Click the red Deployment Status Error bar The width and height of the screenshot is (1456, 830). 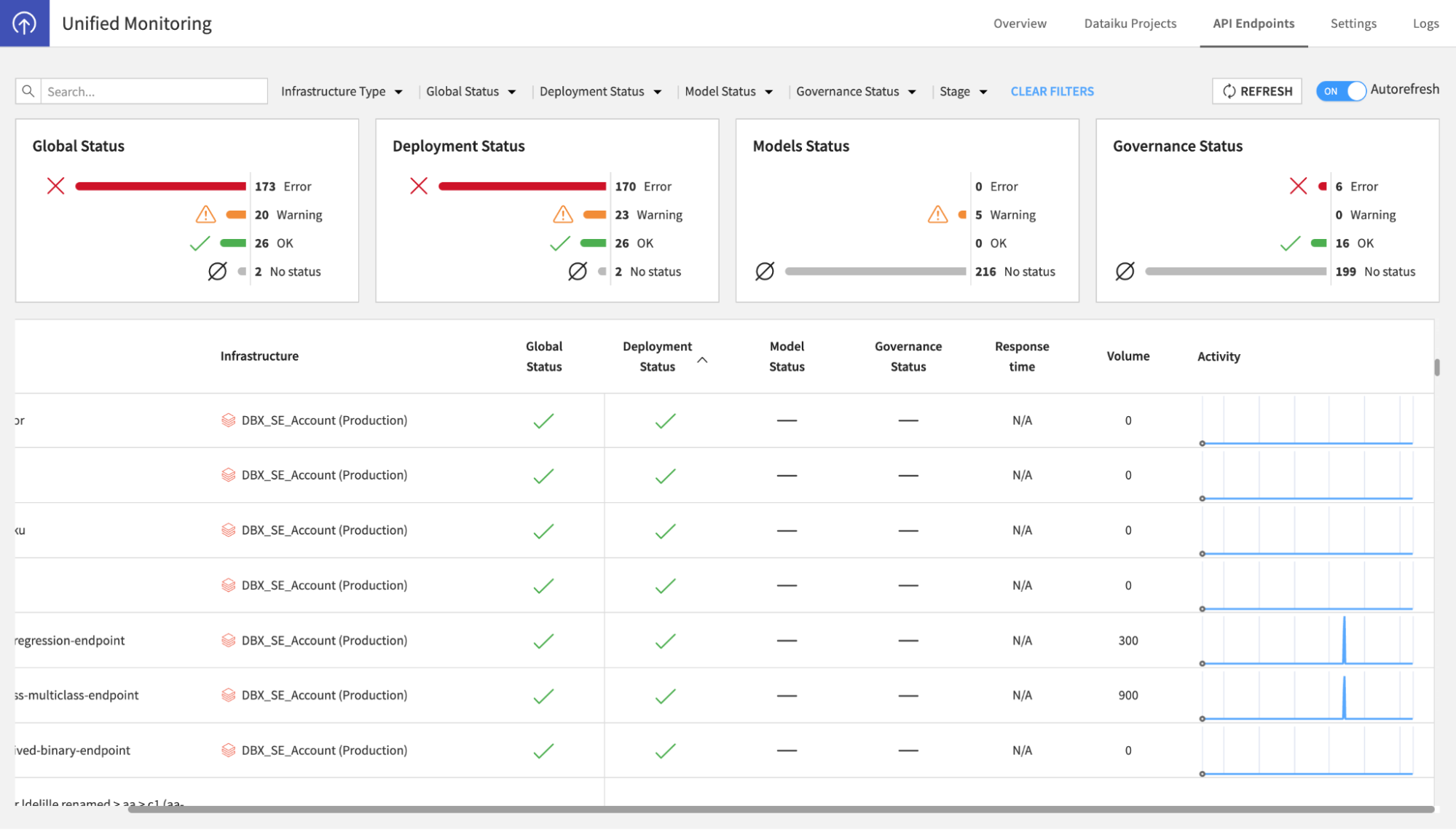(x=522, y=187)
